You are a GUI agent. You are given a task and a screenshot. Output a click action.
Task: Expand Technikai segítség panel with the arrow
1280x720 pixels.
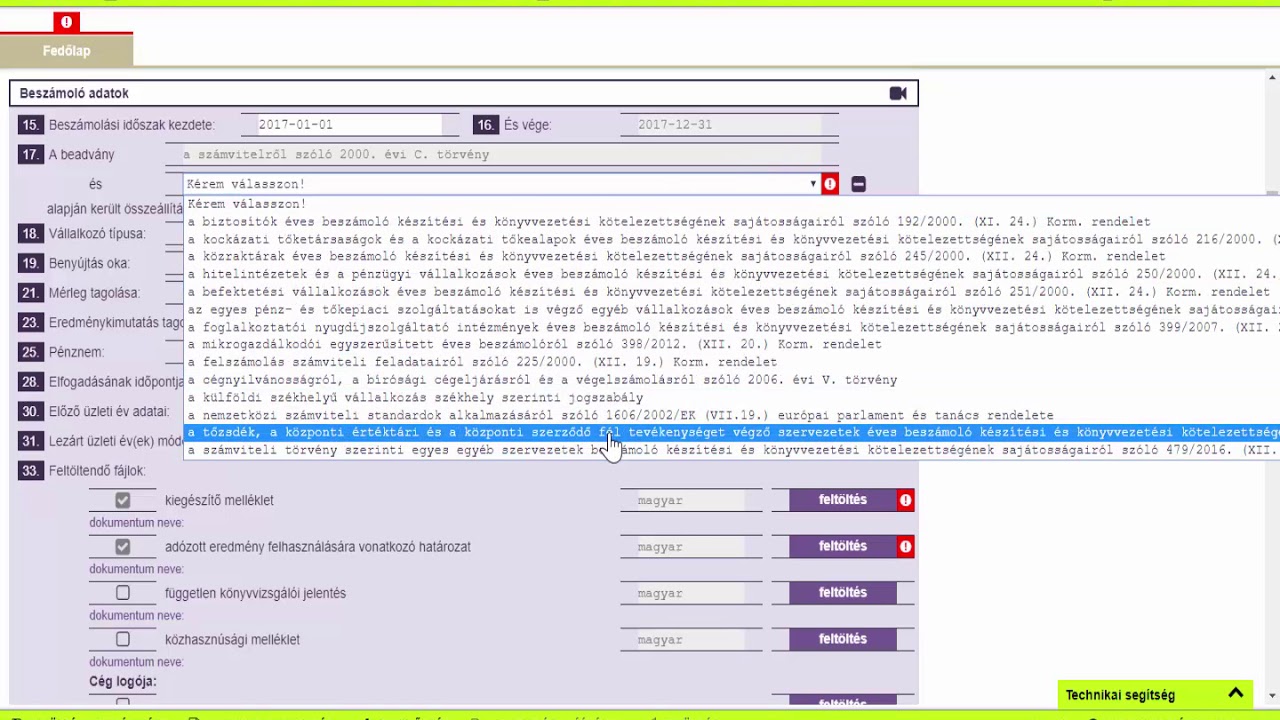[1236, 694]
